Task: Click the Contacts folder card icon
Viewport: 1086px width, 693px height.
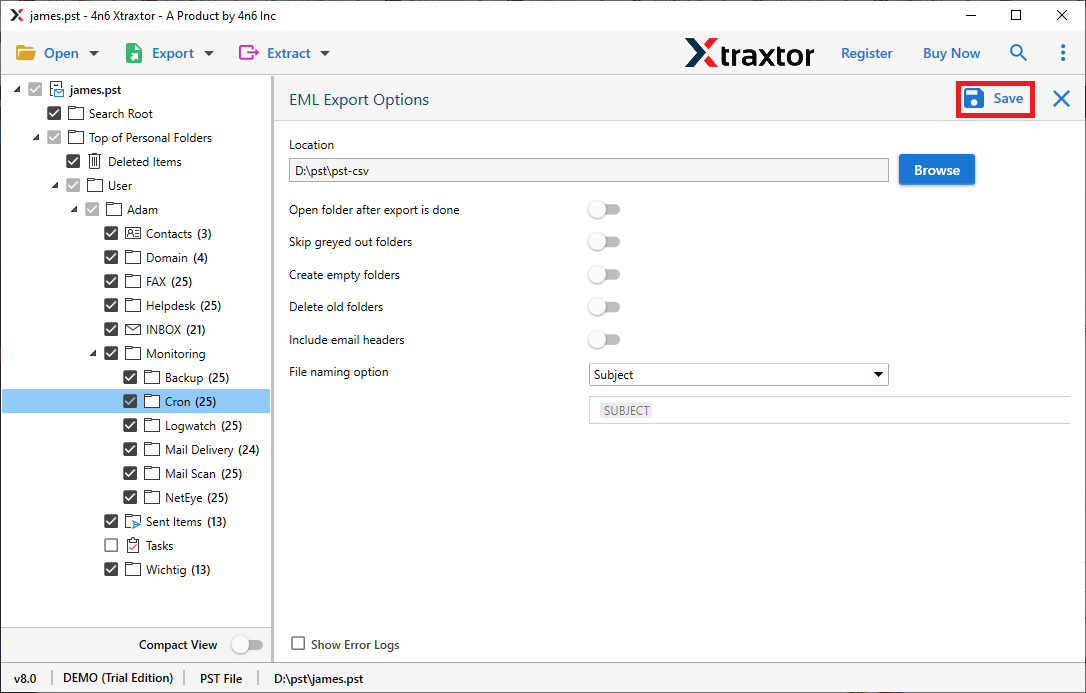Action: click(x=133, y=234)
